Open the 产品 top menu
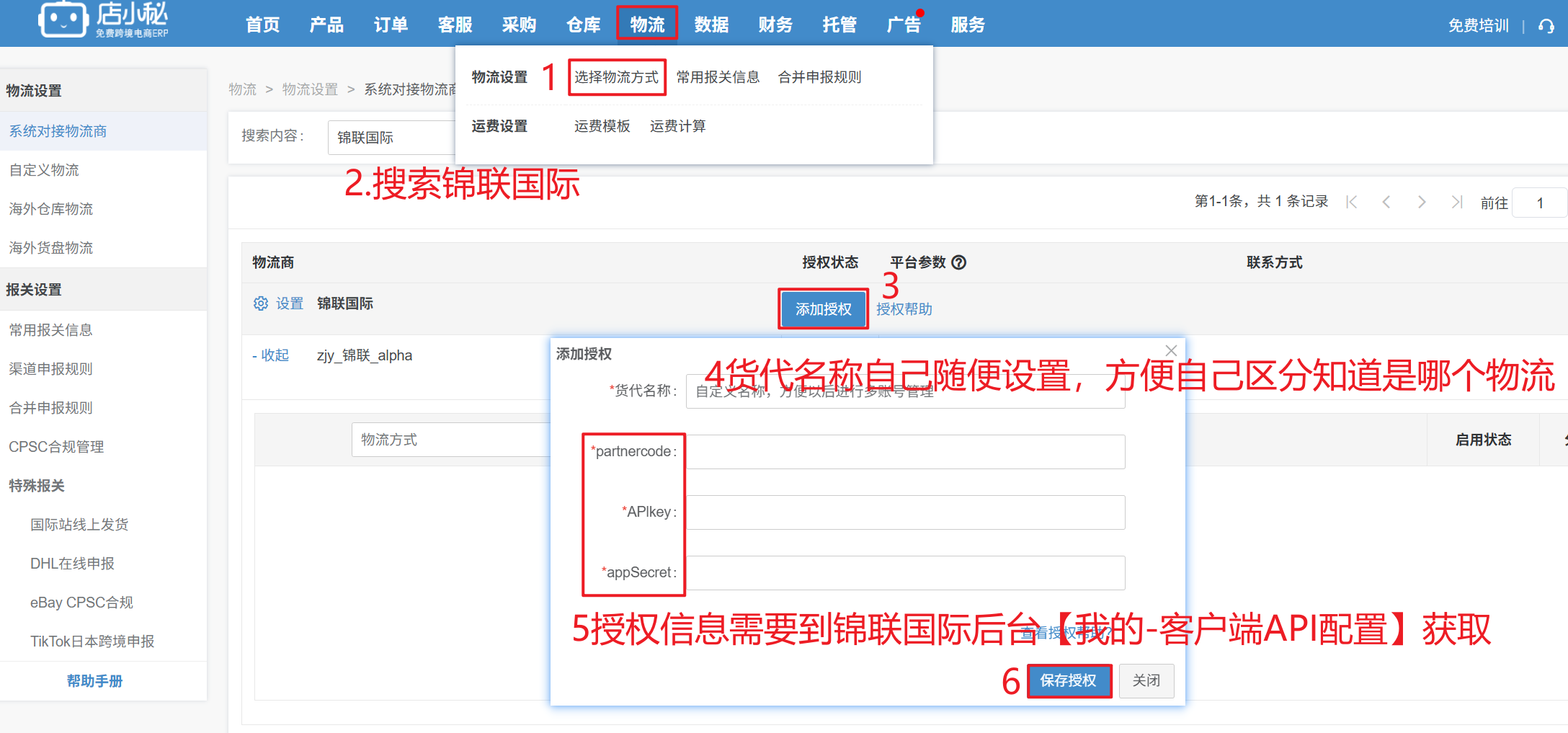 pyautogui.click(x=326, y=25)
